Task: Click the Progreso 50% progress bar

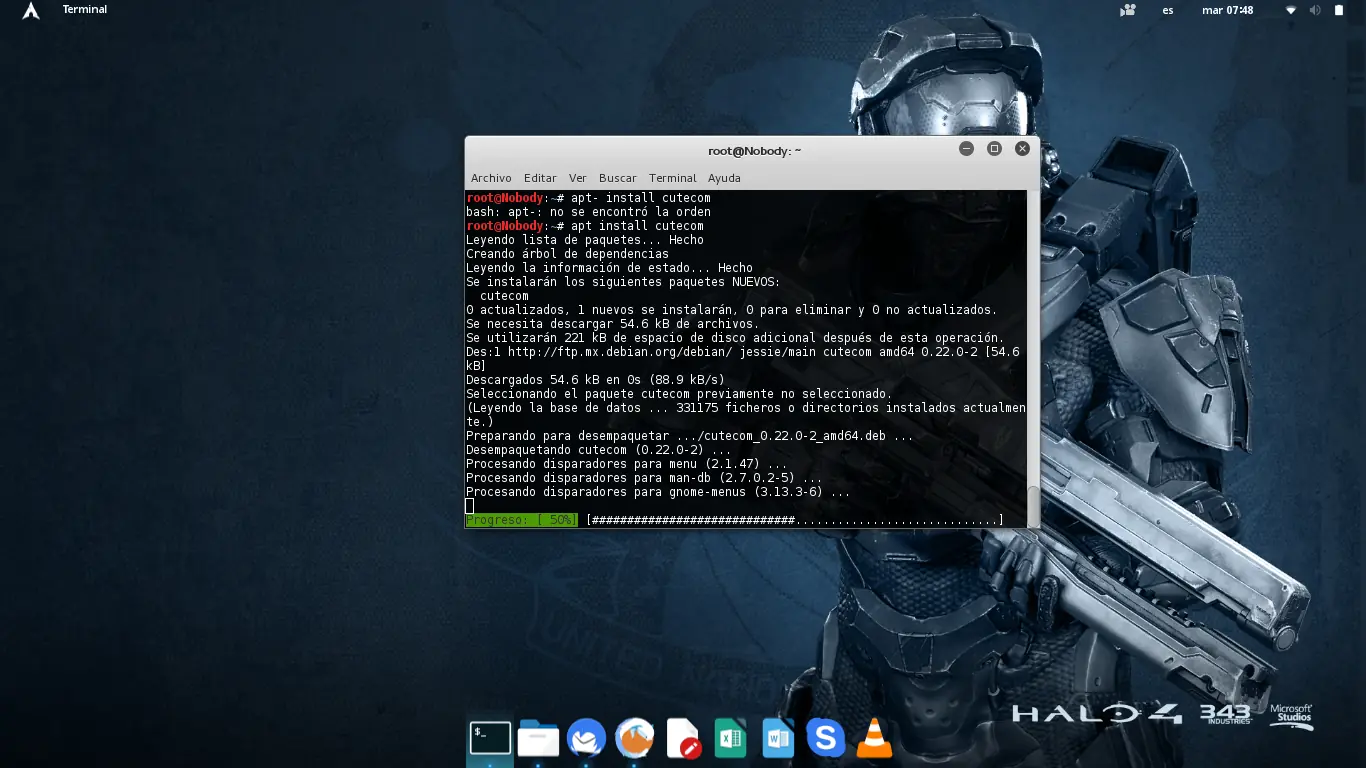Action: (734, 520)
